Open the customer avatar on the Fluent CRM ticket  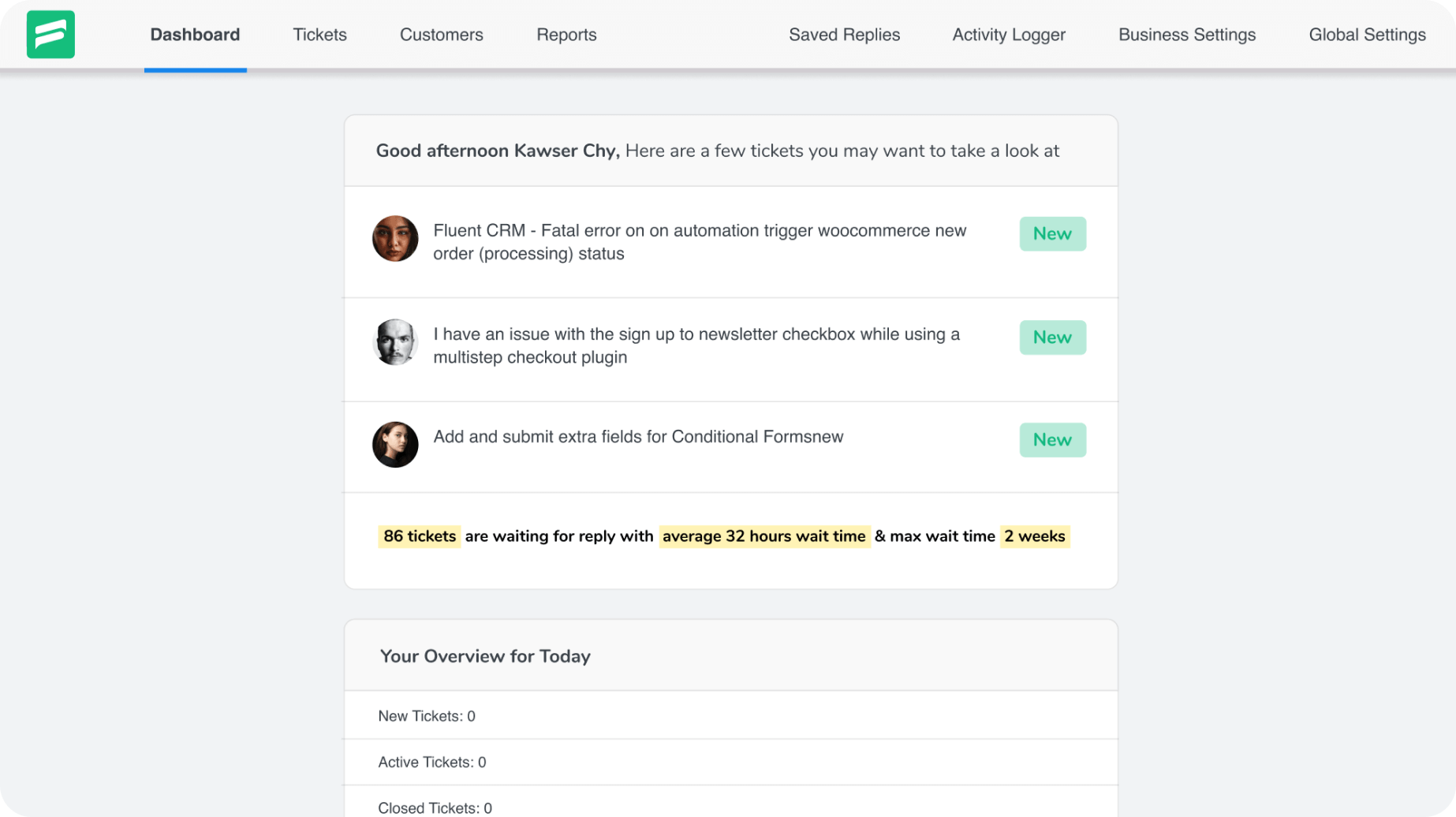click(x=395, y=240)
